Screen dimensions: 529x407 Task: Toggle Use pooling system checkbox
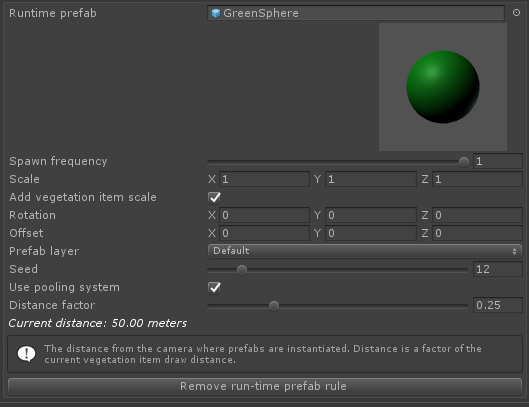214,288
